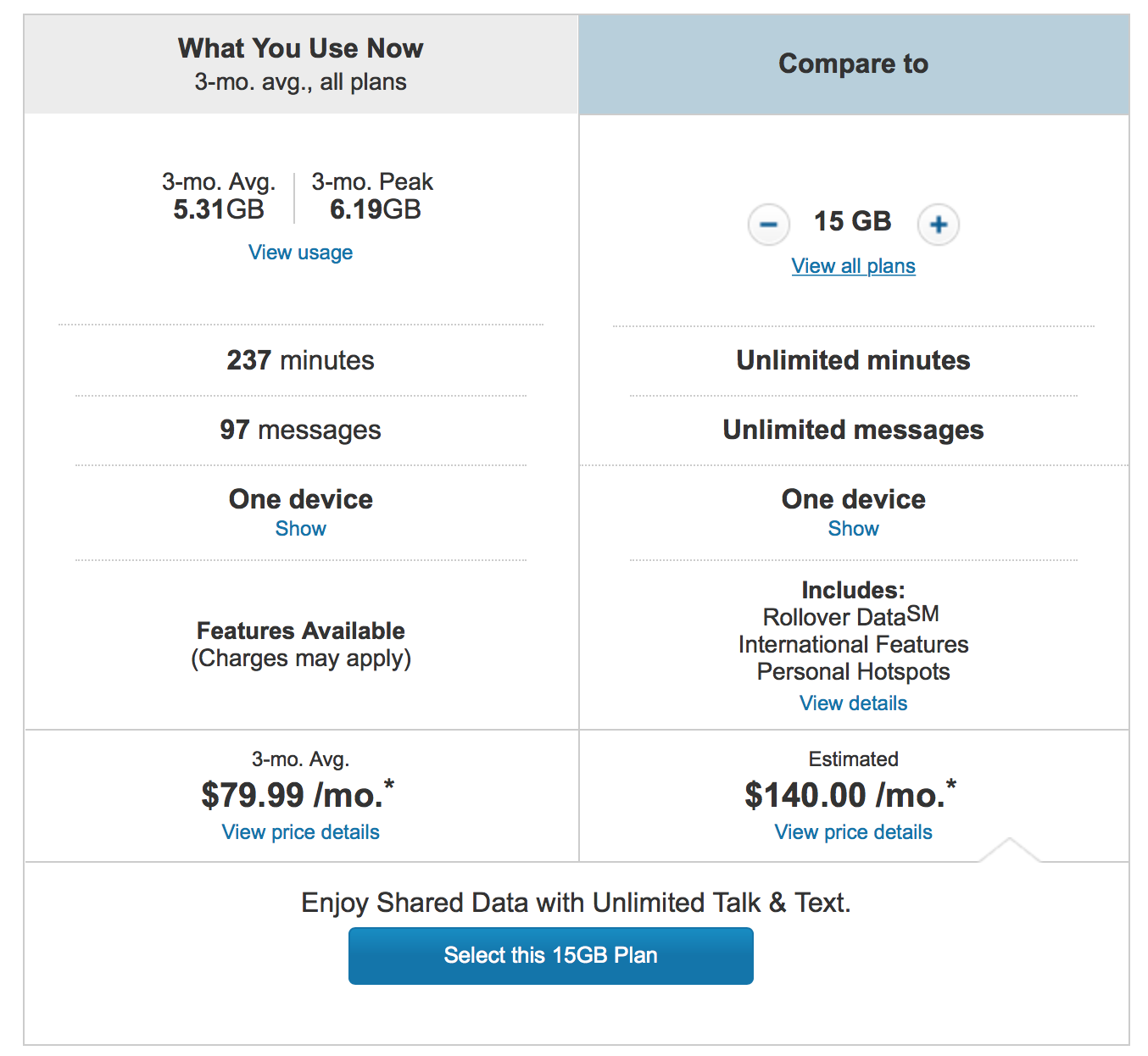Open the View usage link
Screen dimensions: 1148x1056
pos(300,253)
